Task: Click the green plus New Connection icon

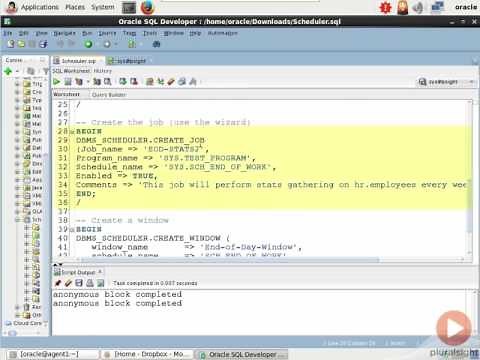Action: pyautogui.click(x=8, y=71)
